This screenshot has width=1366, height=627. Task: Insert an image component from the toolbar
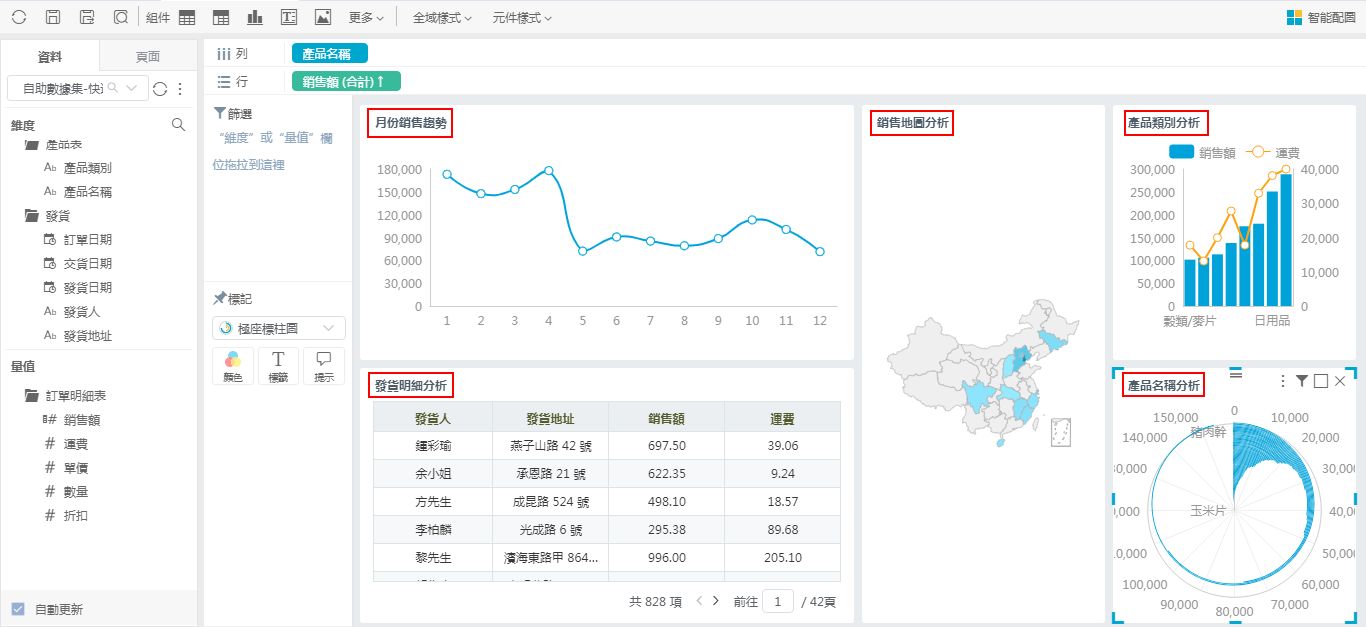click(x=322, y=17)
